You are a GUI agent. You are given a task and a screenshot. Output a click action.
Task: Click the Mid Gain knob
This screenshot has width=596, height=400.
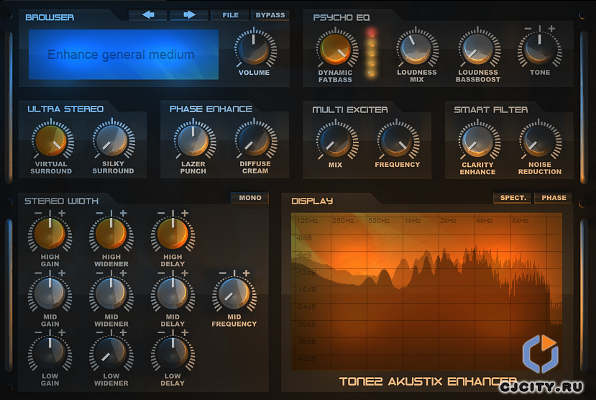(x=50, y=293)
